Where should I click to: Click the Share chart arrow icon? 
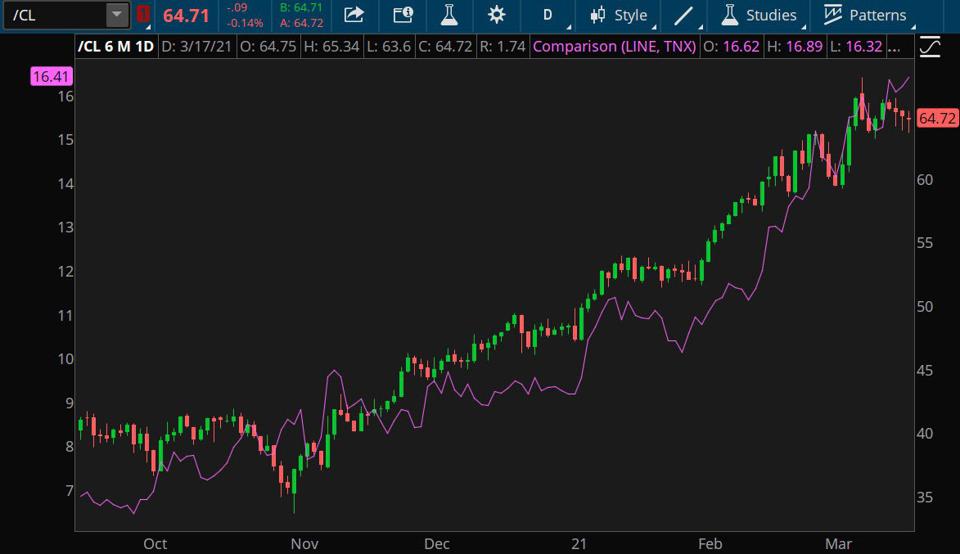click(x=354, y=15)
